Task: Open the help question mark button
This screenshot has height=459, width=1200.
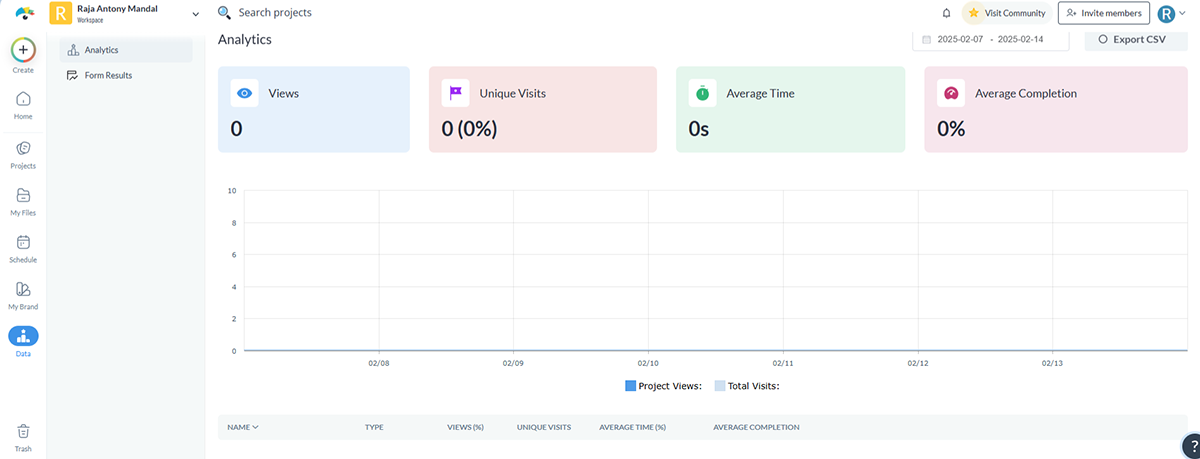Action: pyautogui.click(x=1190, y=446)
